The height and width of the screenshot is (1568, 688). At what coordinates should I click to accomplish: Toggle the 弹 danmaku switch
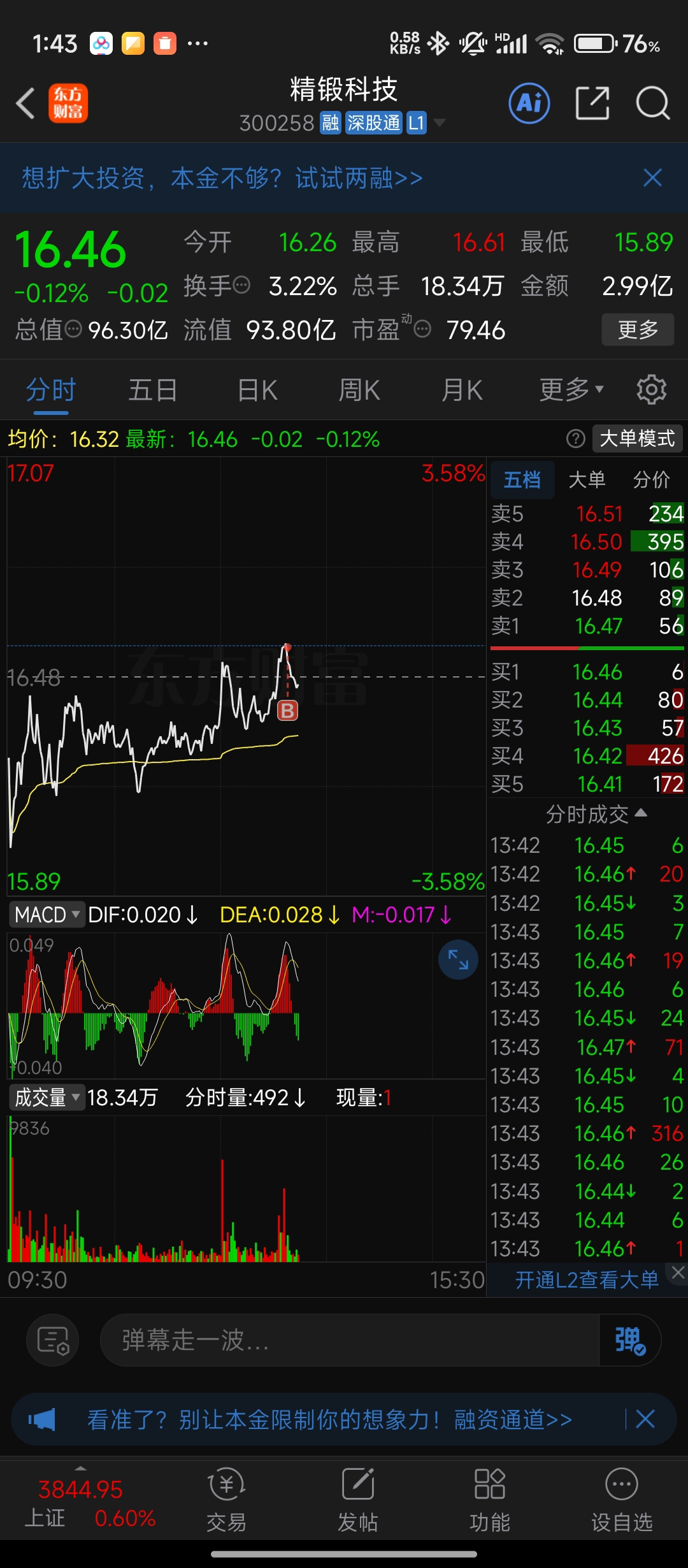(630, 1340)
